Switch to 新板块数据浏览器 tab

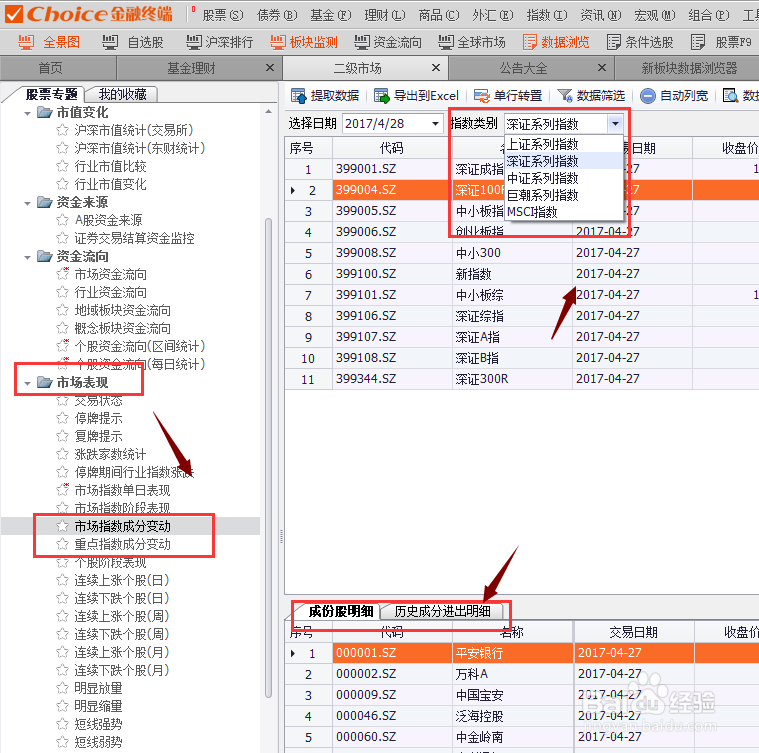(689, 68)
